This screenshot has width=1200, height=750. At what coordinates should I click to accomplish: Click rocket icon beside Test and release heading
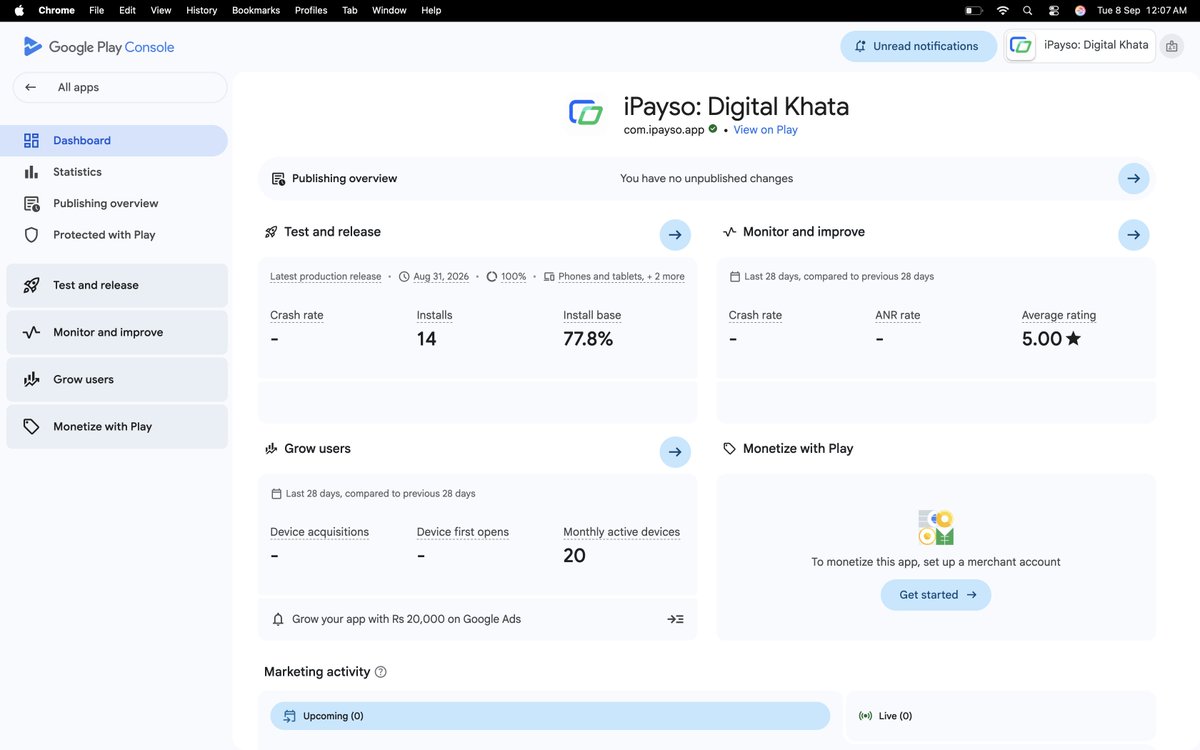(271, 232)
